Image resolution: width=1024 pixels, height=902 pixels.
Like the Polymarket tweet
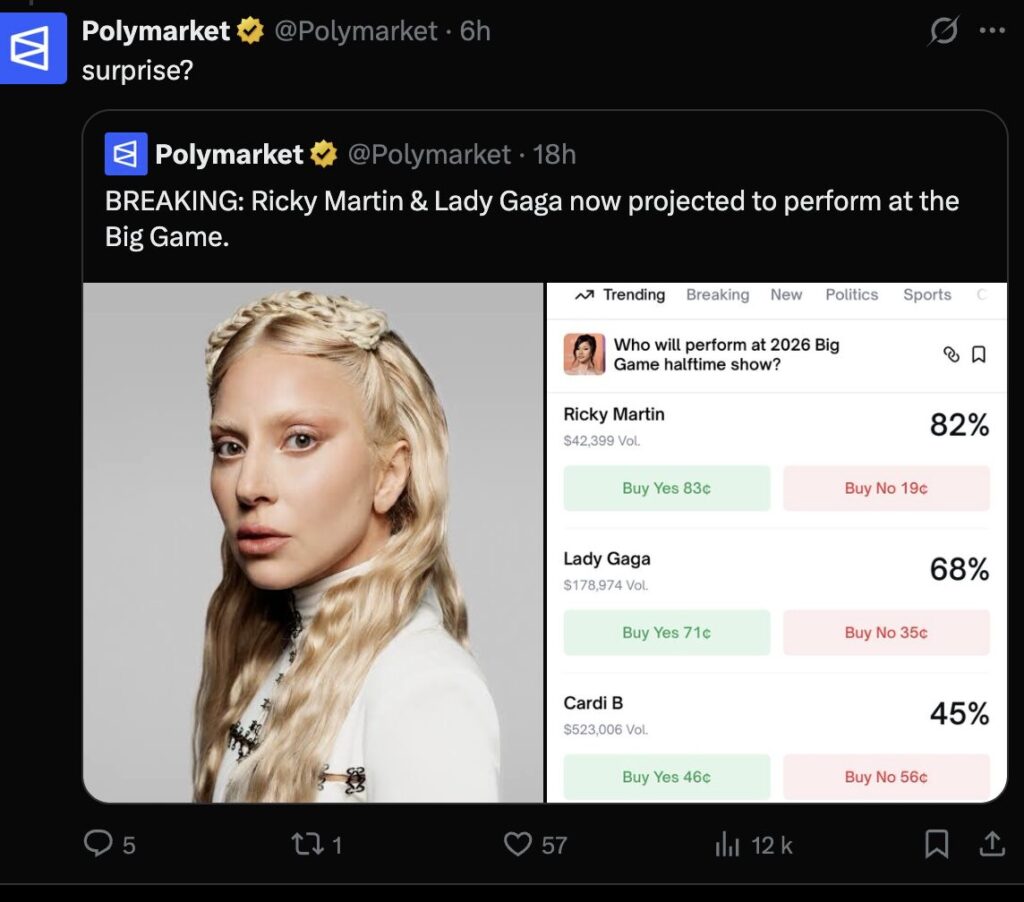518,845
